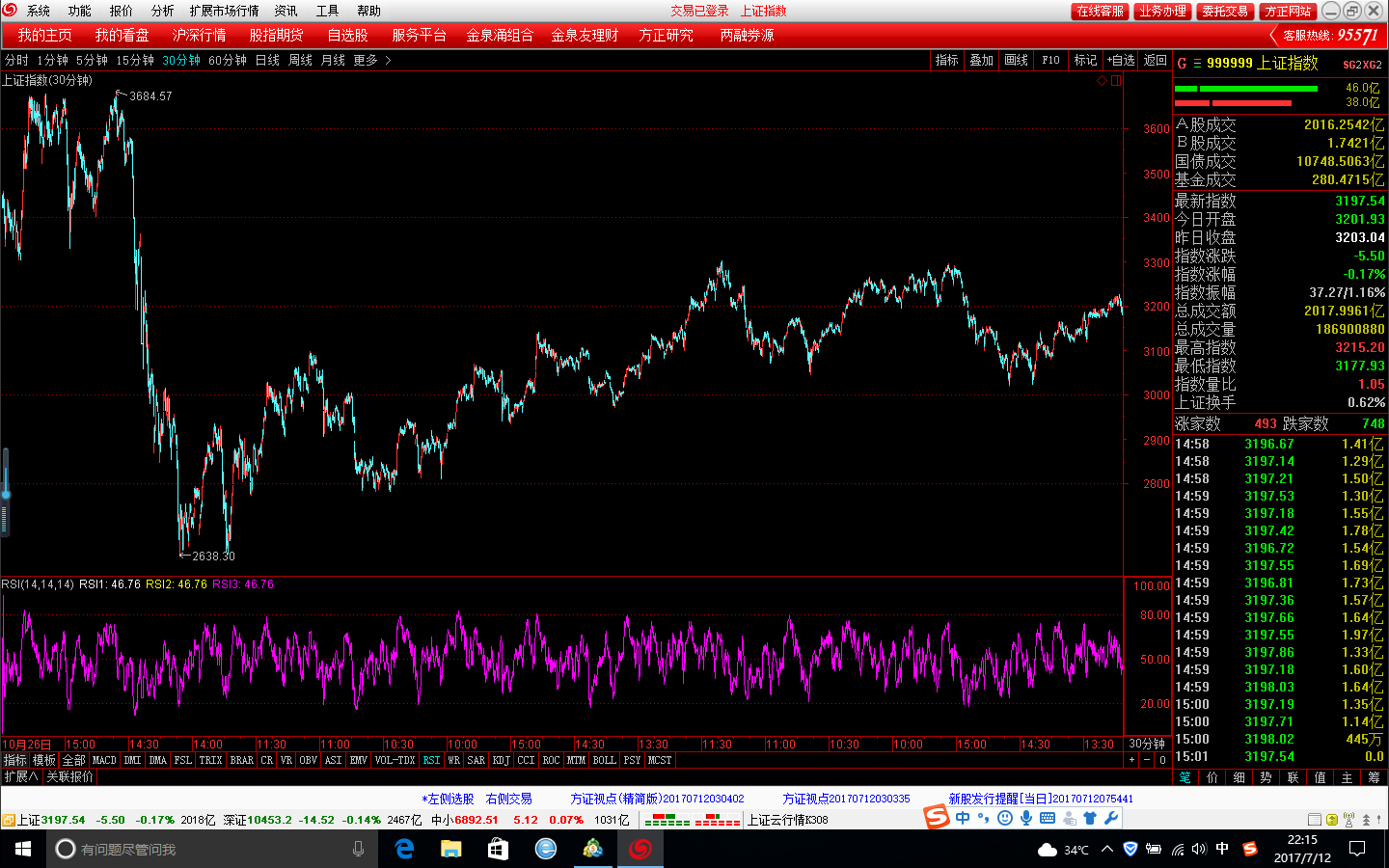Click the double up-arrow icon in the status bar
1389x868 pixels.
[1365, 820]
